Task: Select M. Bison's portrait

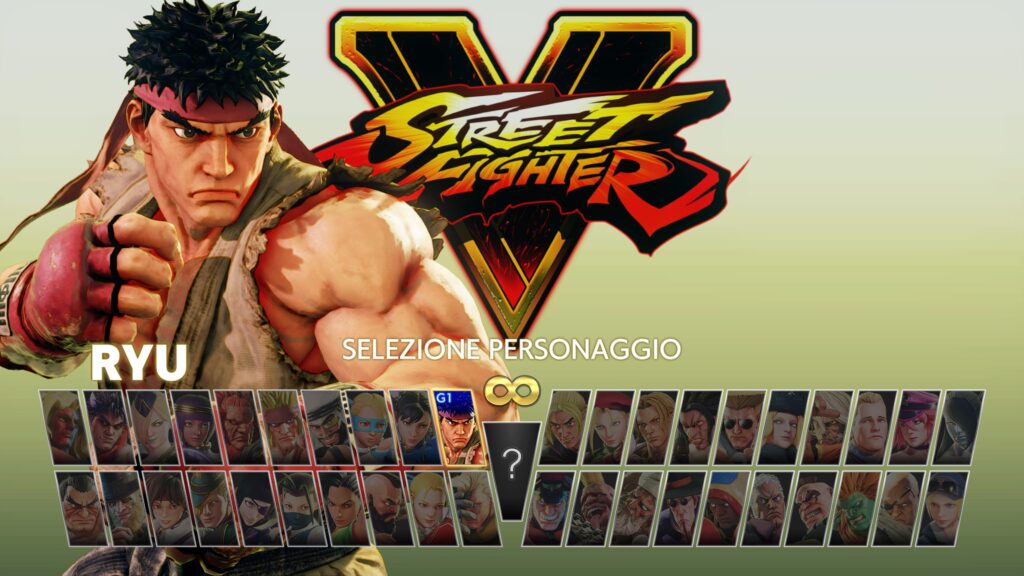Action: pos(549,509)
